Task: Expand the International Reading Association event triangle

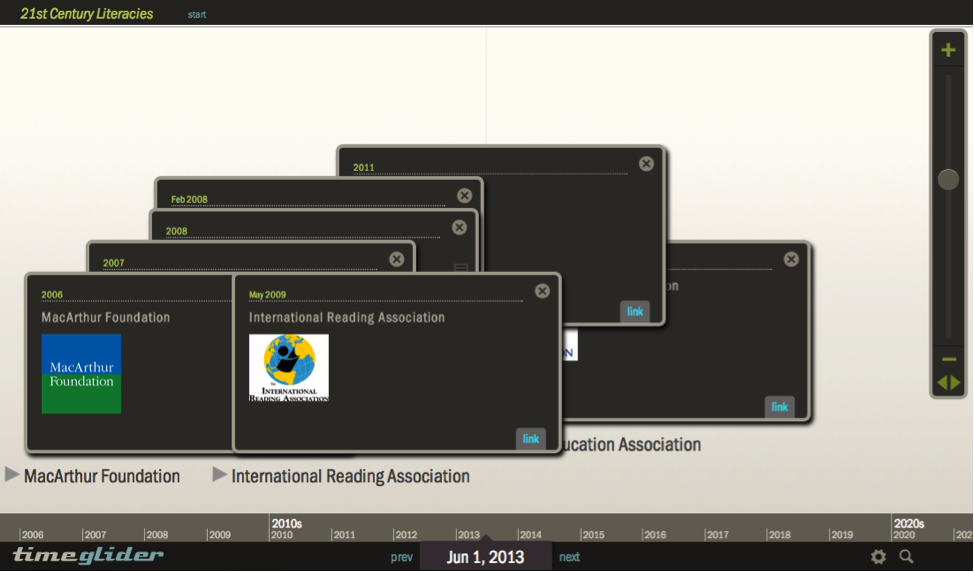Action: [x=220, y=475]
